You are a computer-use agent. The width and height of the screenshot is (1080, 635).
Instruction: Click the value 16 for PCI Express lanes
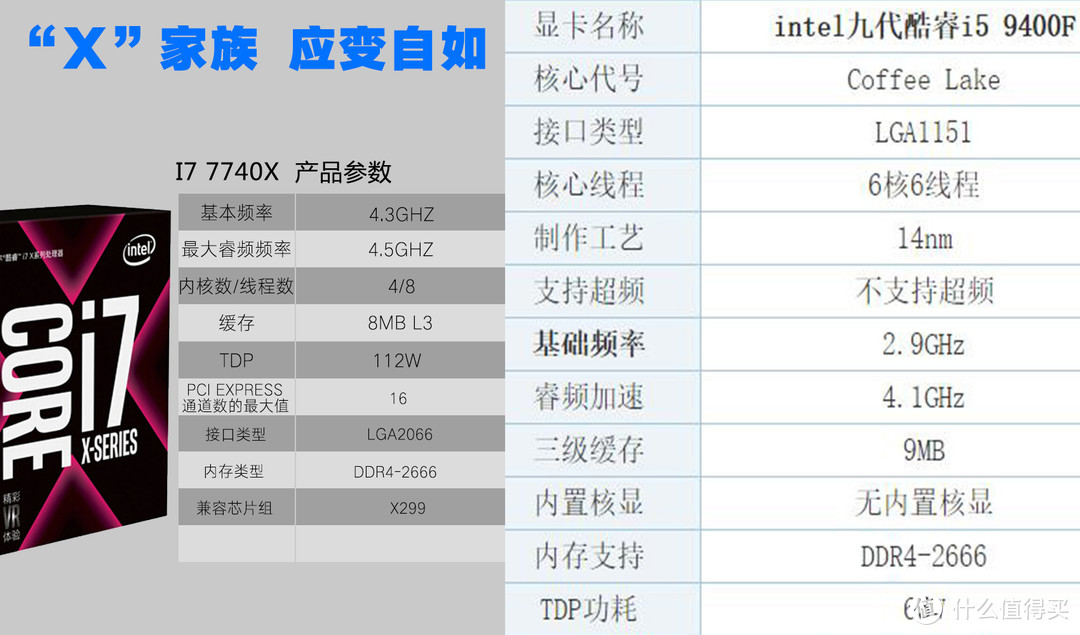coord(398,398)
